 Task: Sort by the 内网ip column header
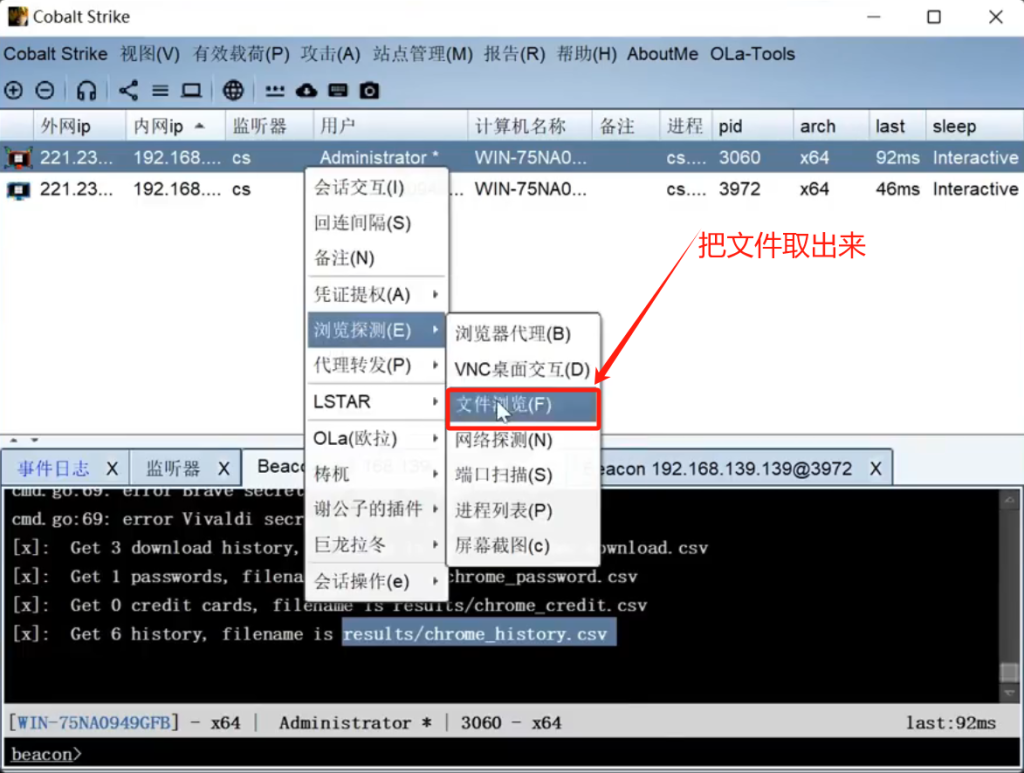[x=175, y=126]
